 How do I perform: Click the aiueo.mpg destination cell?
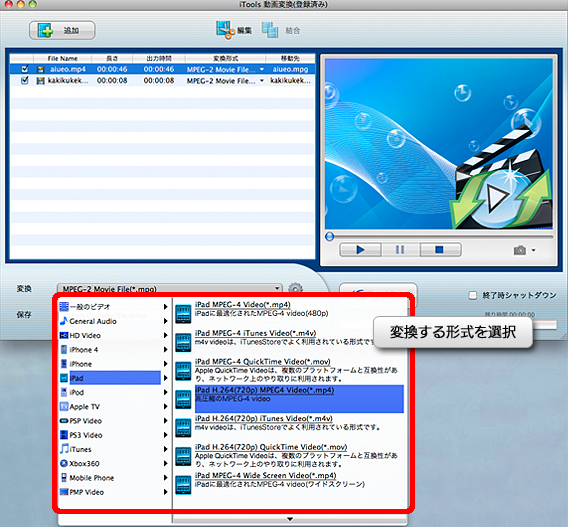290,69
